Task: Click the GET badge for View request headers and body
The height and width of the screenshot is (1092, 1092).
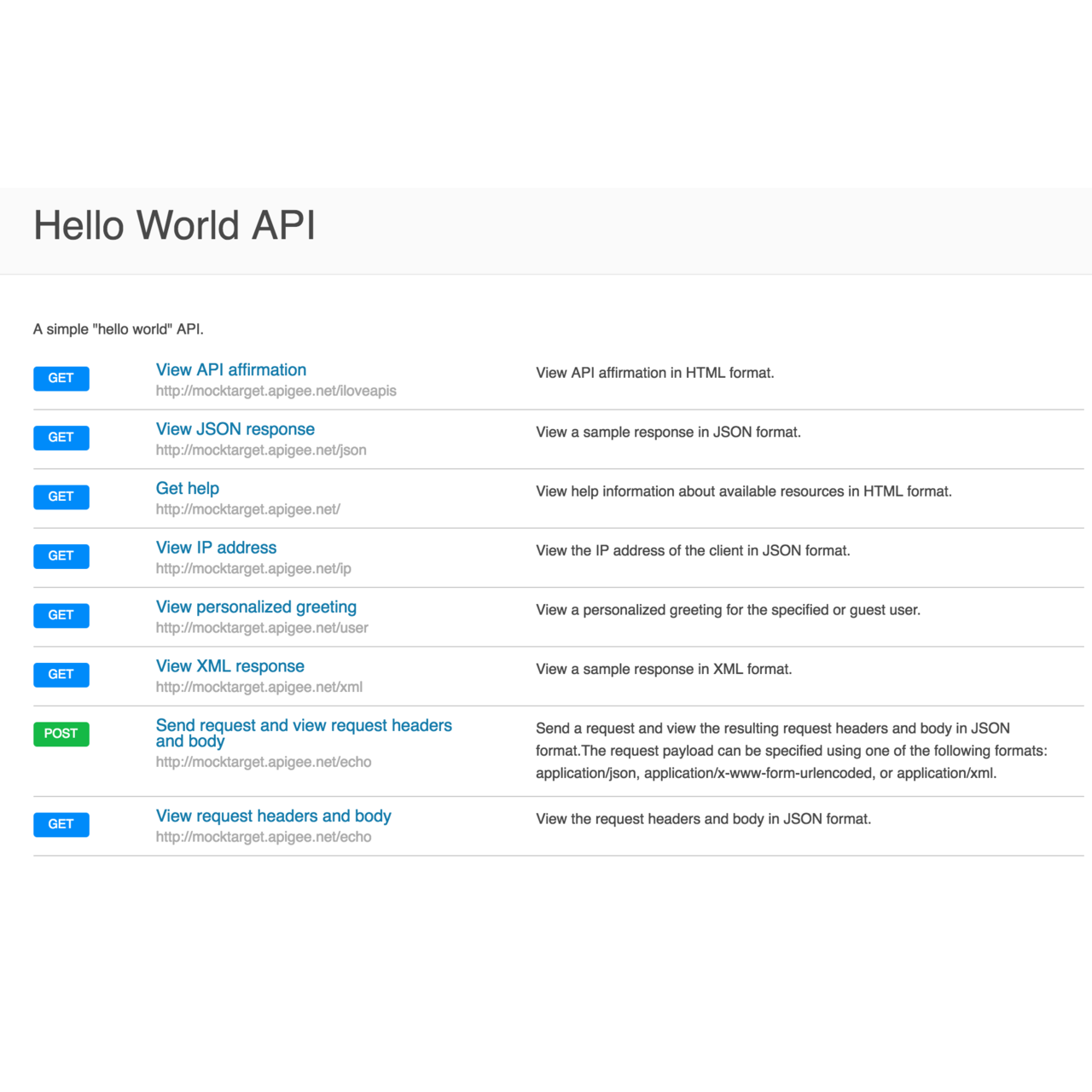Action: (x=61, y=824)
